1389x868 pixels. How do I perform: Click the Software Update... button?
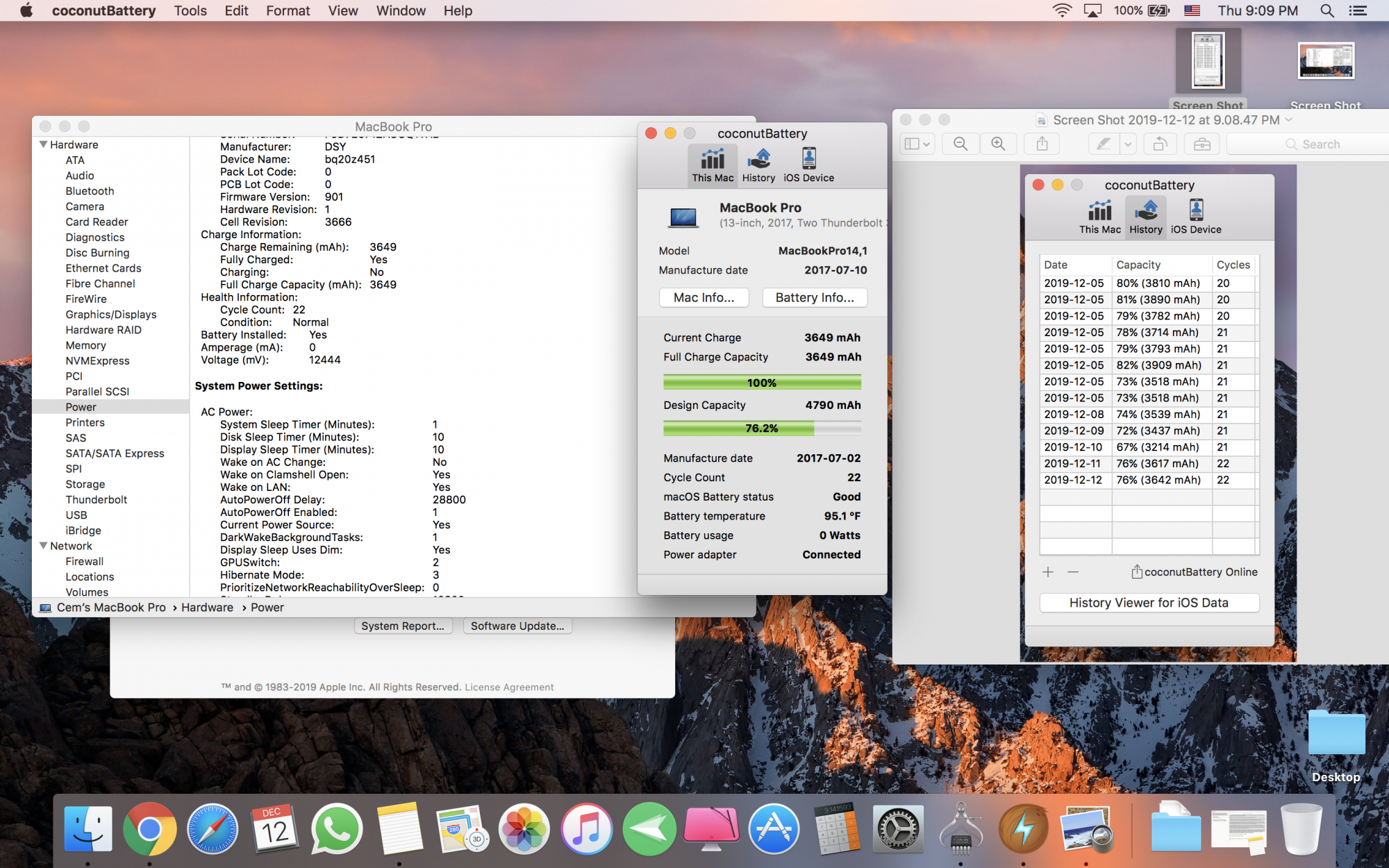point(517,626)
